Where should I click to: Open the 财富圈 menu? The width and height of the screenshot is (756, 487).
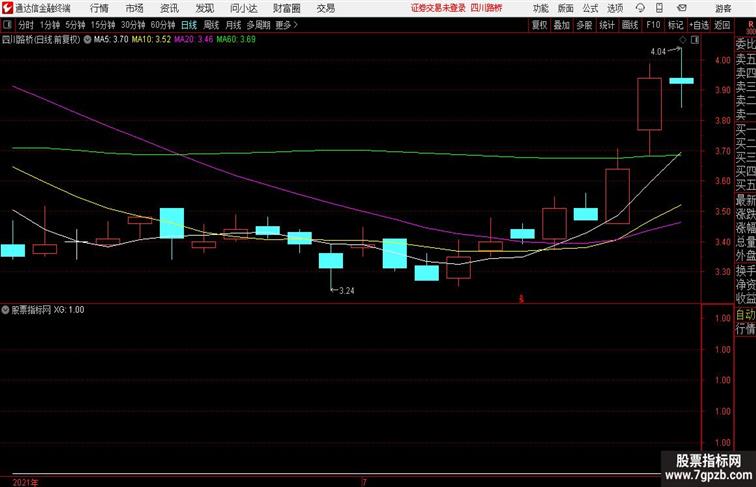pyautogui.click(x=287, y=8)
